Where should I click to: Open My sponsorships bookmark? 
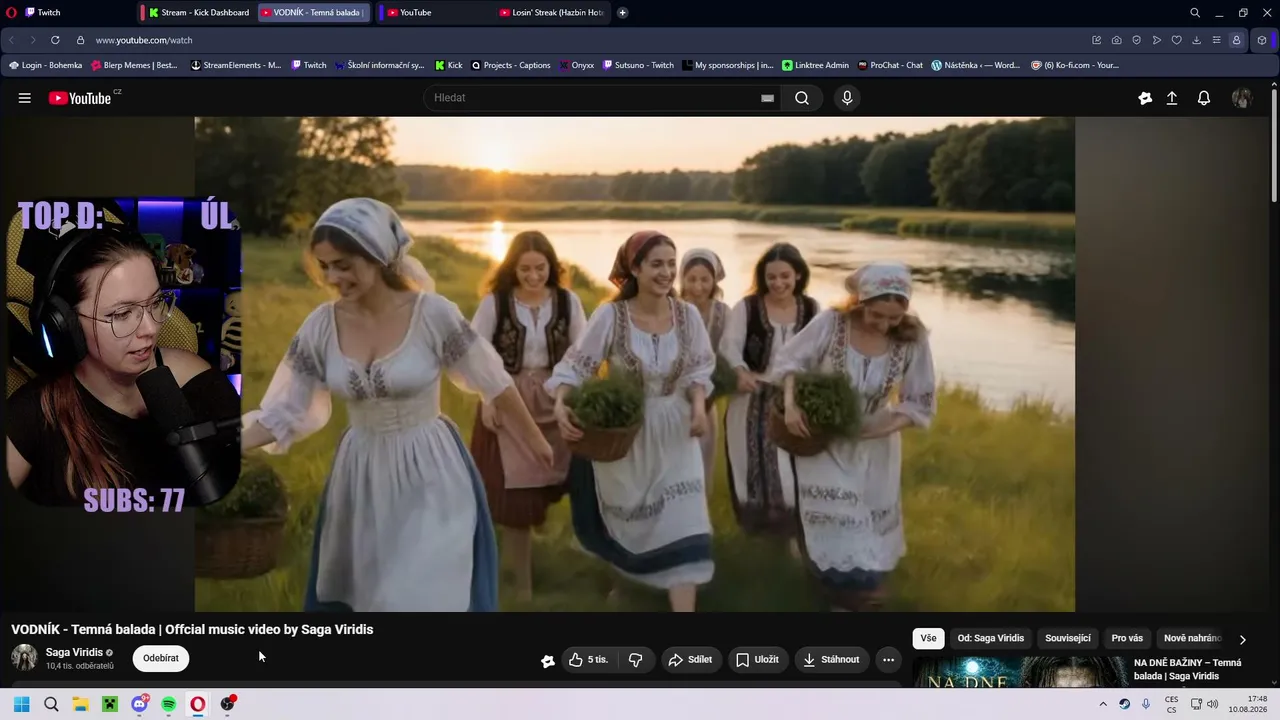[x=728, y=65]
